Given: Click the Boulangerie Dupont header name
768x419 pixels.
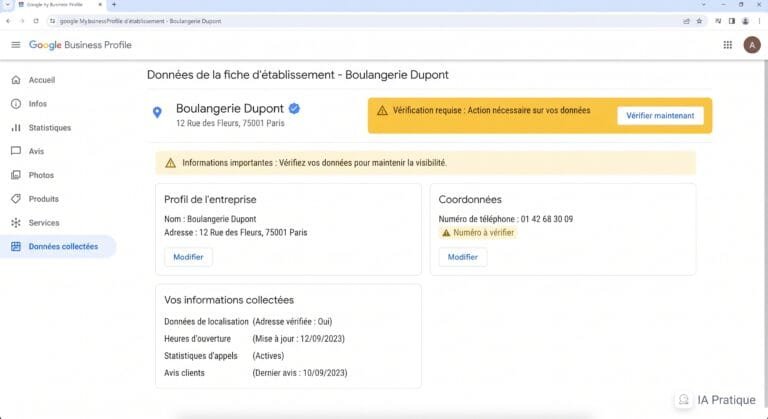Looking at the screenshot, I should (x=230, y=108).
